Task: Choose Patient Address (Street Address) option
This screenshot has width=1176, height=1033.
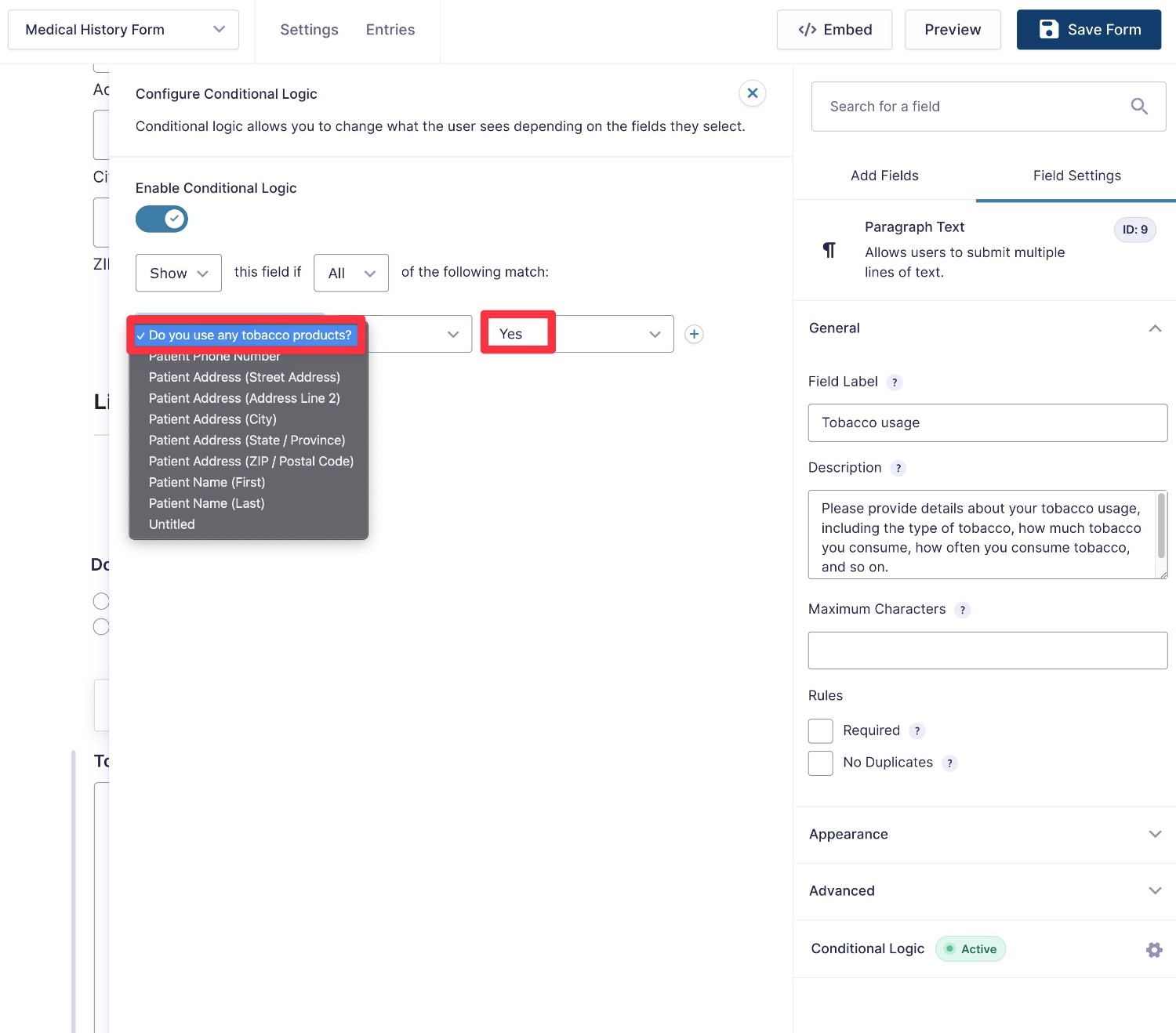Action: tap(245, 377)
